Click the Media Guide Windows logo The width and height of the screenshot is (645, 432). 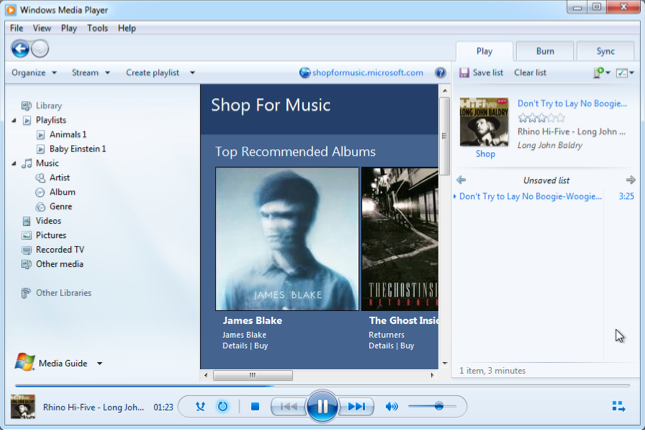pyautogui.click(x=25, y=362)
